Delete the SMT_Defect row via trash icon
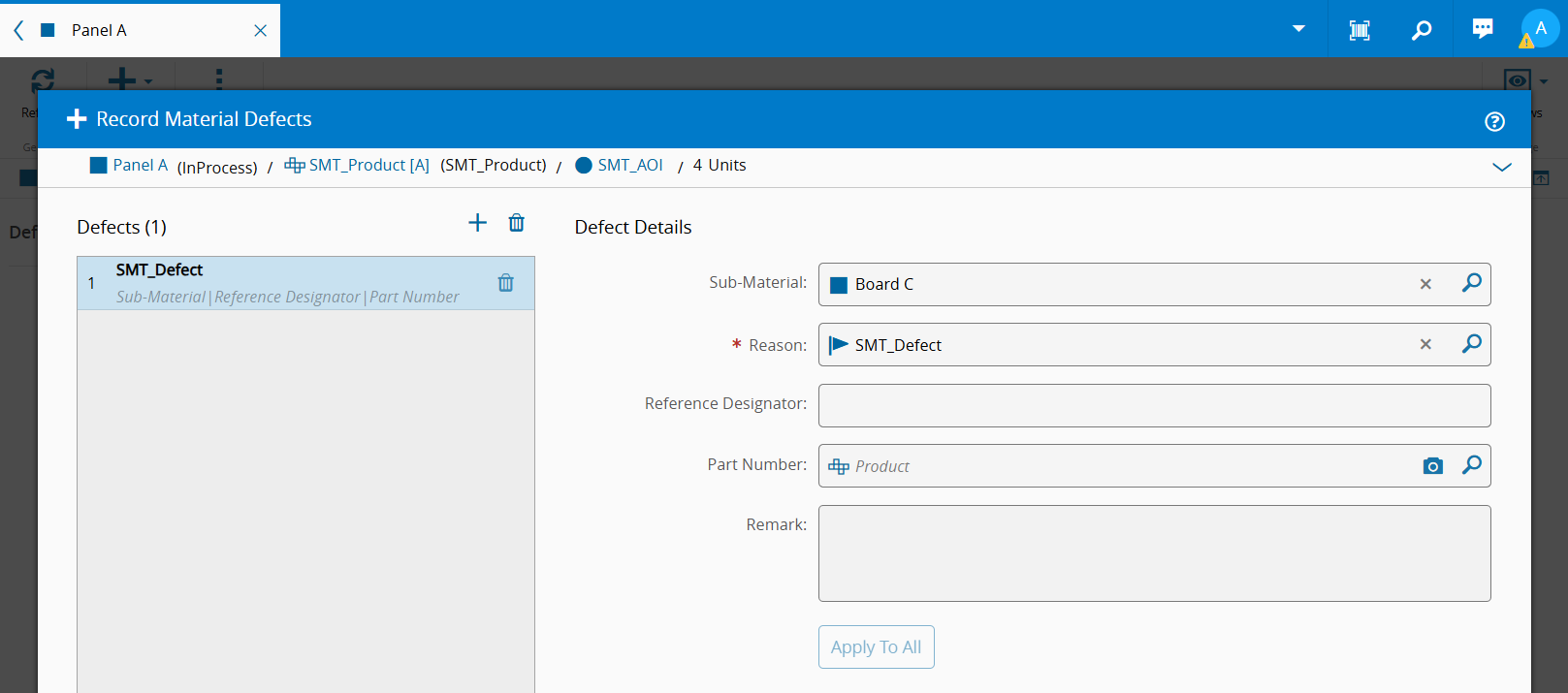Viewport: 1568px width, 693px height. point(505,283)
